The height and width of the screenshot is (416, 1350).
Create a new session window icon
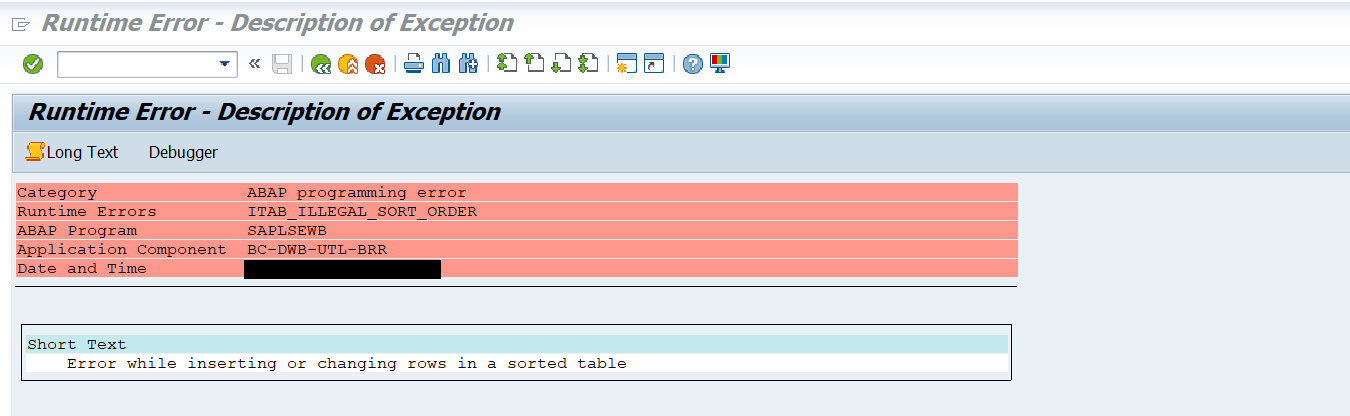click(x=627, y=64)
